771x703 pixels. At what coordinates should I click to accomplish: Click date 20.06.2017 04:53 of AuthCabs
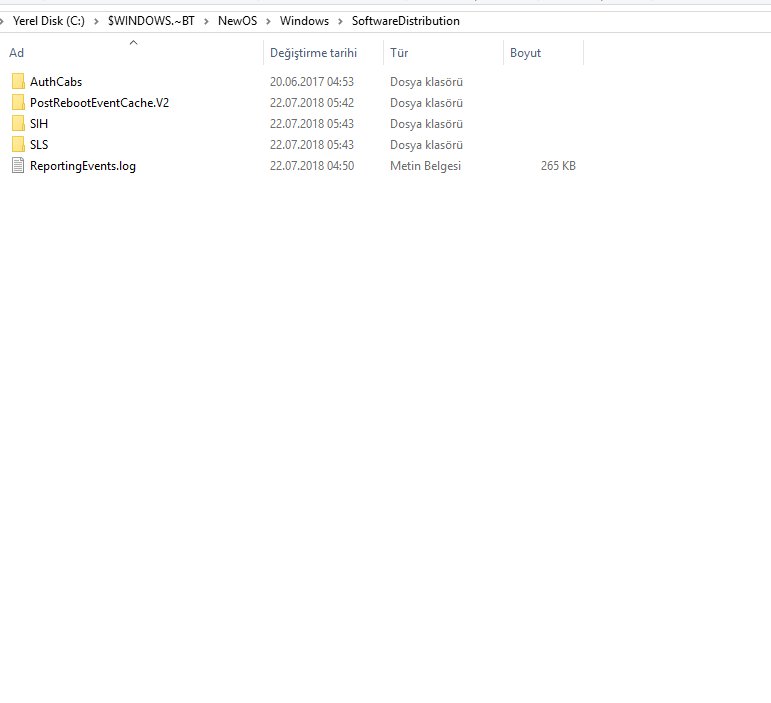(x=312, y=82)
